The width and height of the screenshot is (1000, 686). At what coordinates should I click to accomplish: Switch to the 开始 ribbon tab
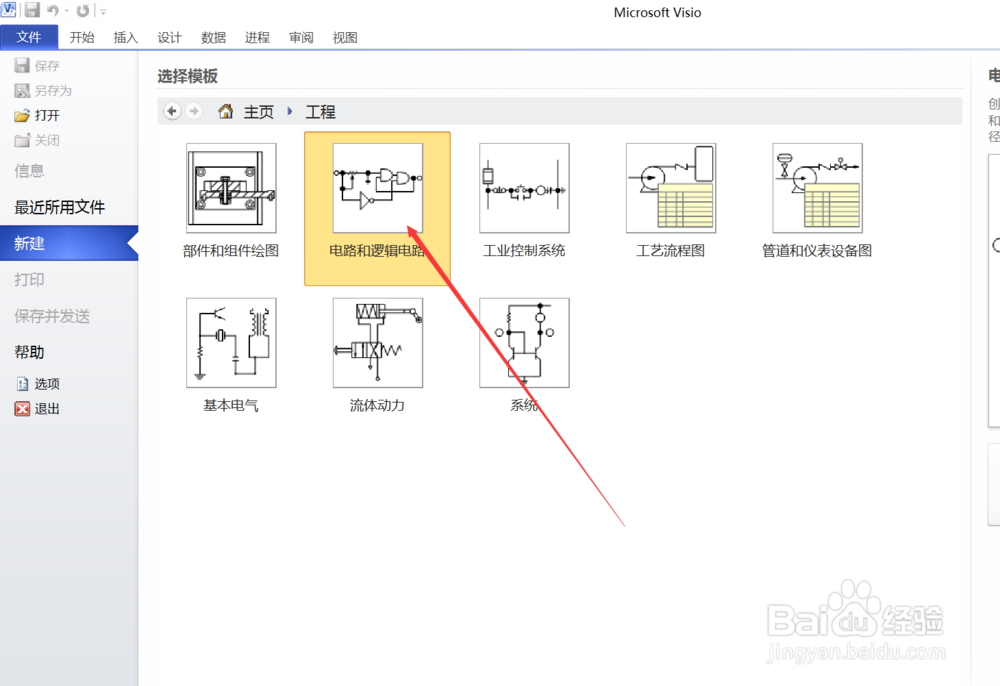(82, 38)
